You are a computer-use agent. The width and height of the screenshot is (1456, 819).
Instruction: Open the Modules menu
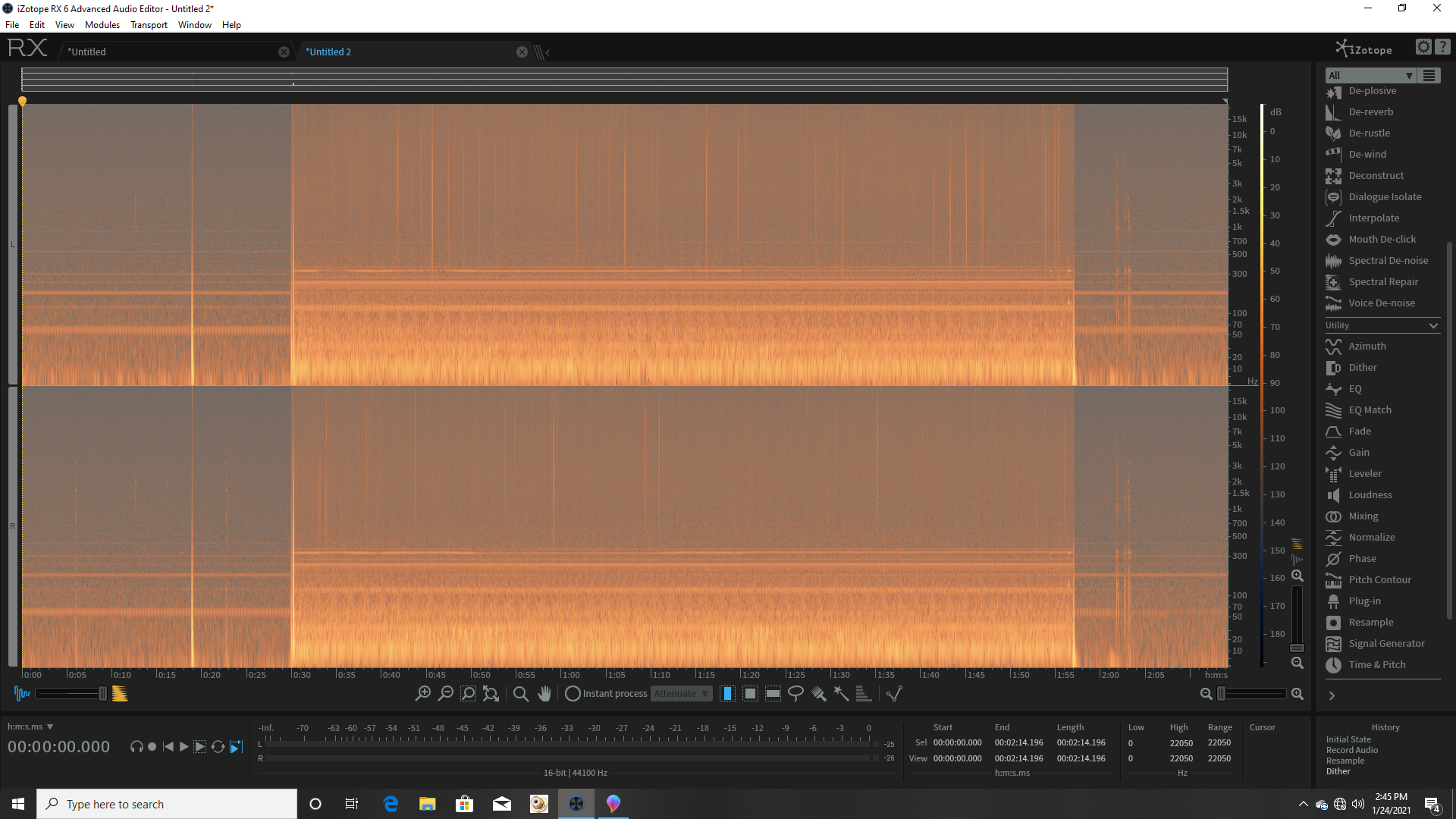point(102,25)
